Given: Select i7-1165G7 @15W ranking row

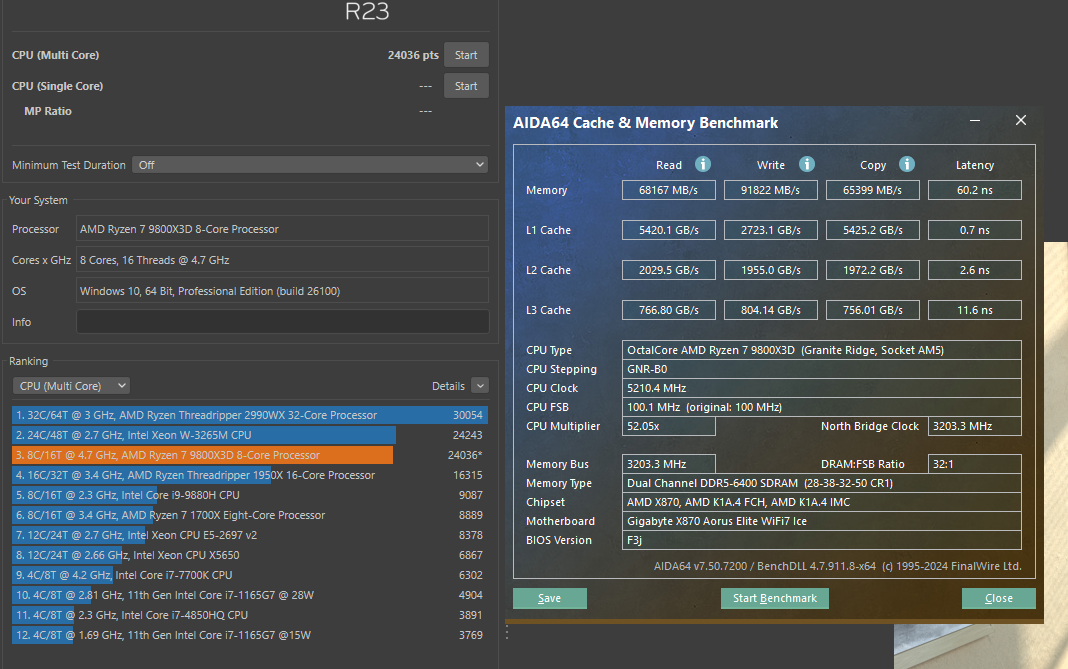Looking at the screenshot, I should tap(249, 635).
